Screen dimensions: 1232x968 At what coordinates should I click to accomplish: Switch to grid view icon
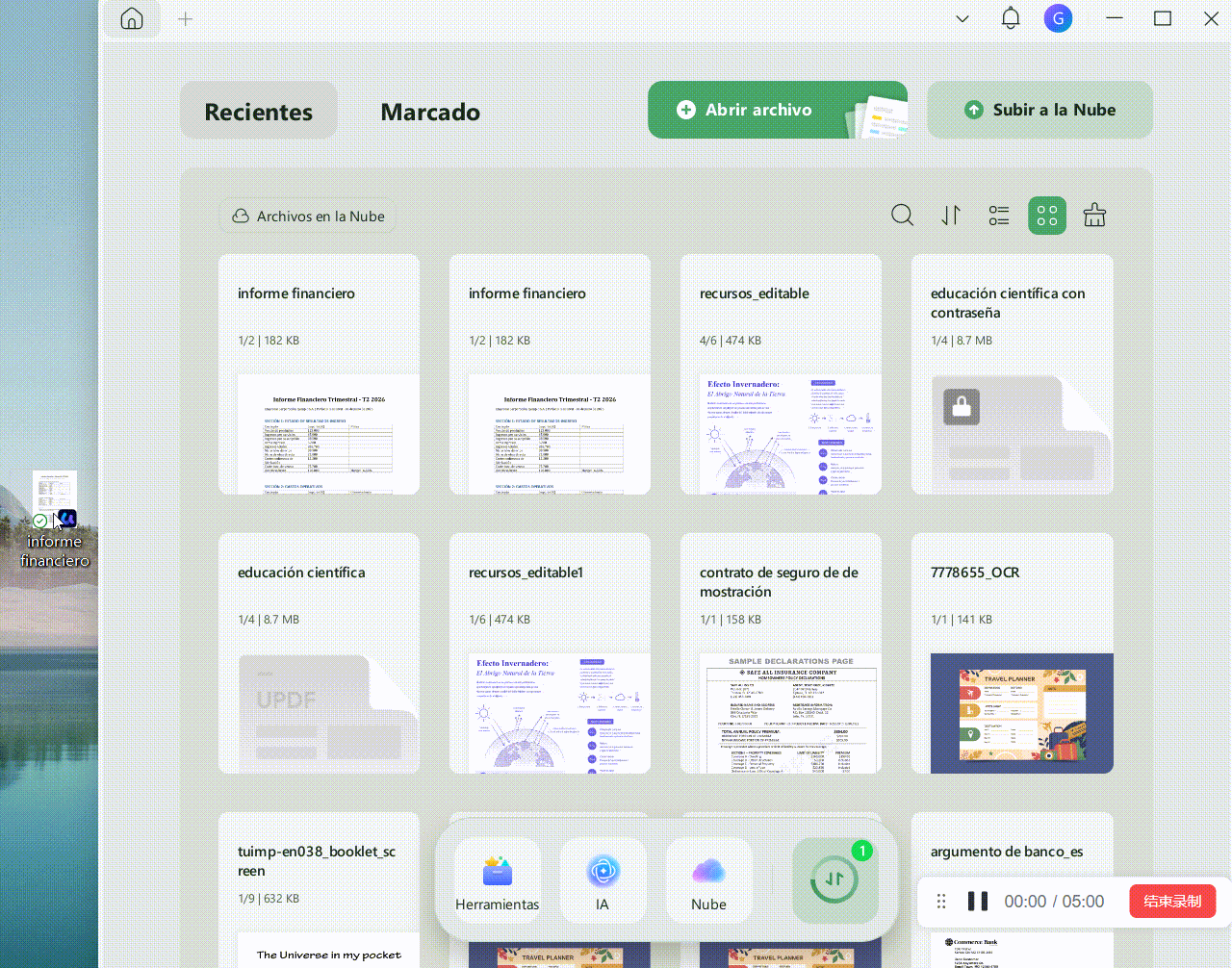click(1047, 216)
